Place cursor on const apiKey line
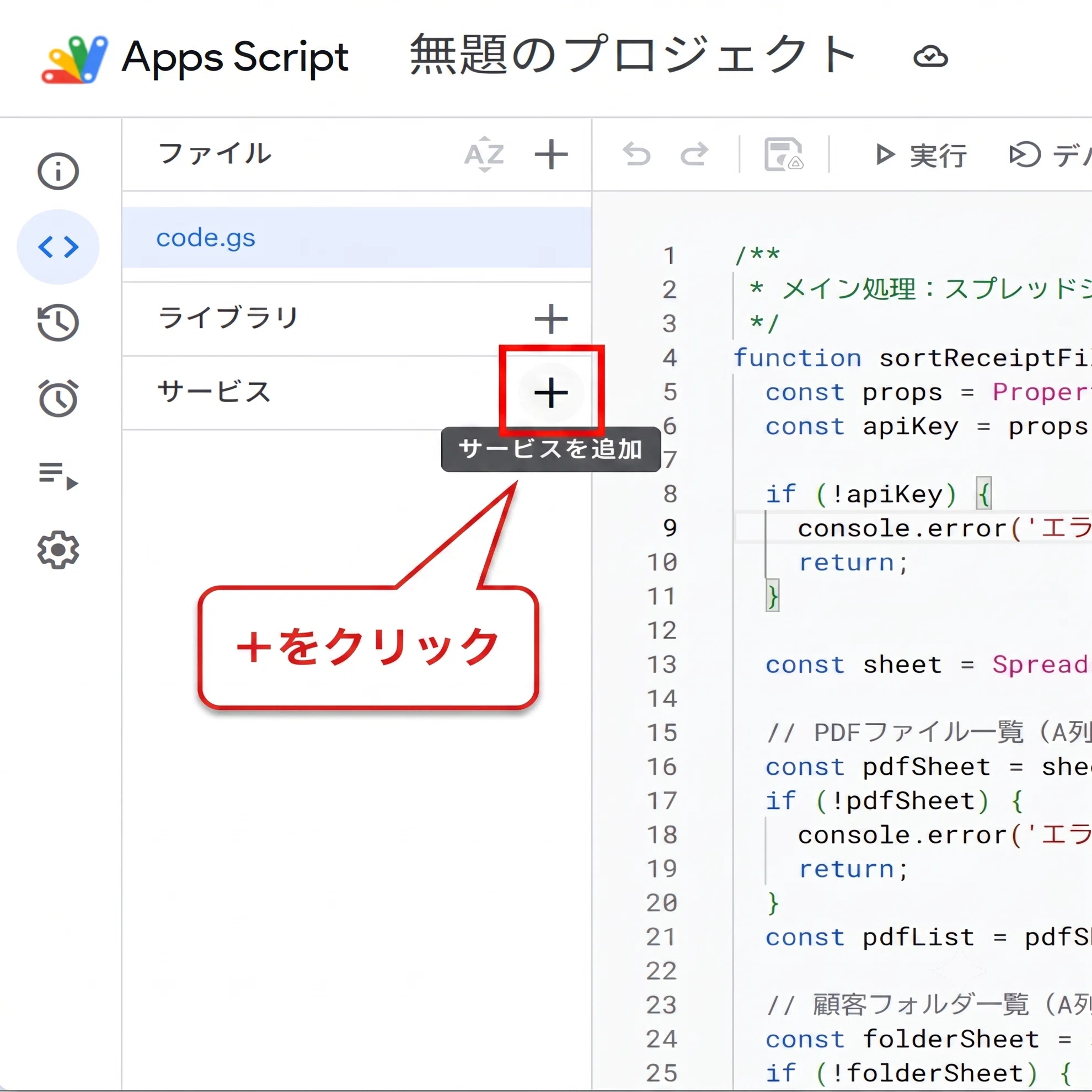Viewport: 1092px width, 1092px height. point(929,427)
